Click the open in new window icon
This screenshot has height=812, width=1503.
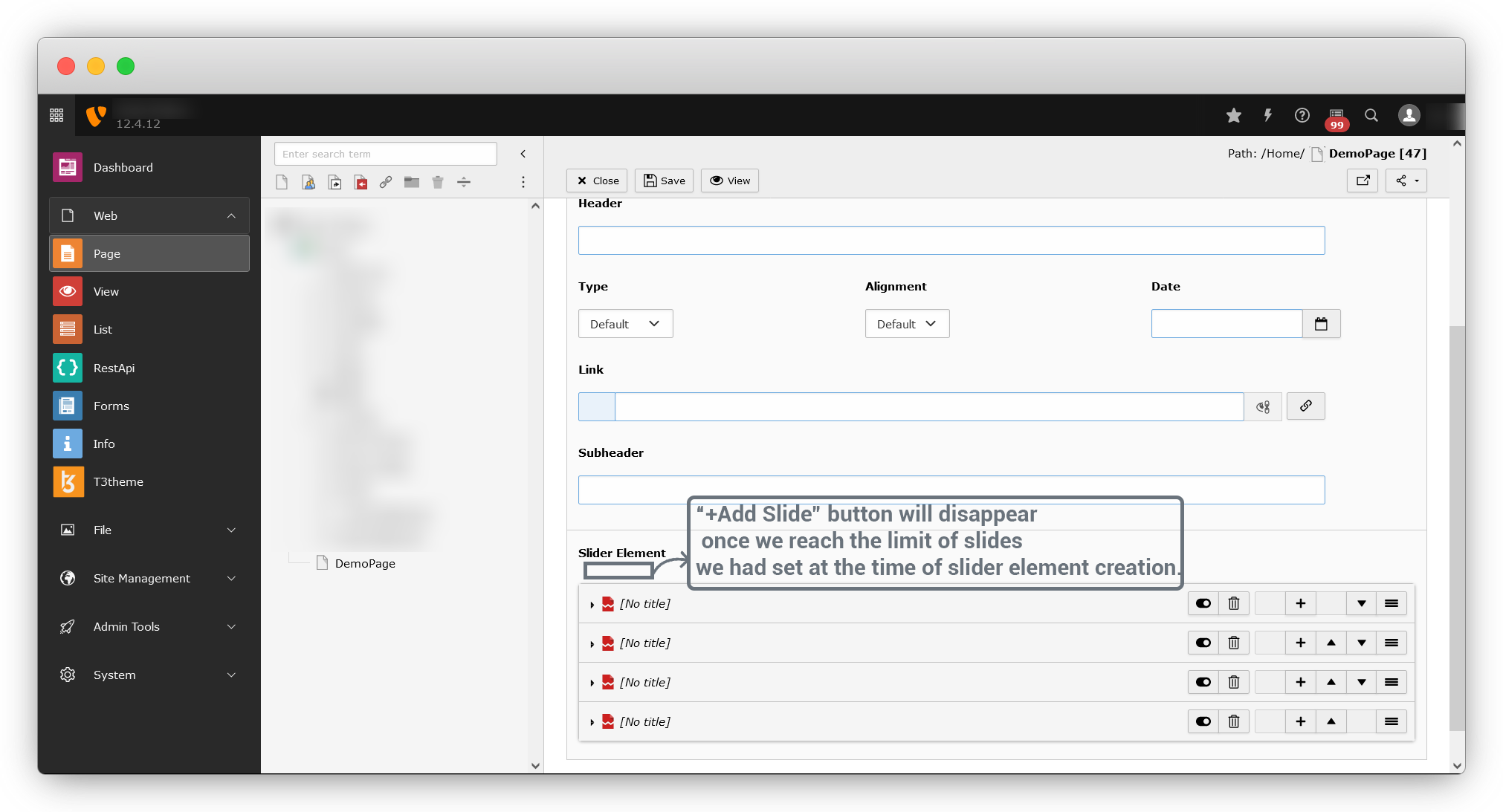1363,181
